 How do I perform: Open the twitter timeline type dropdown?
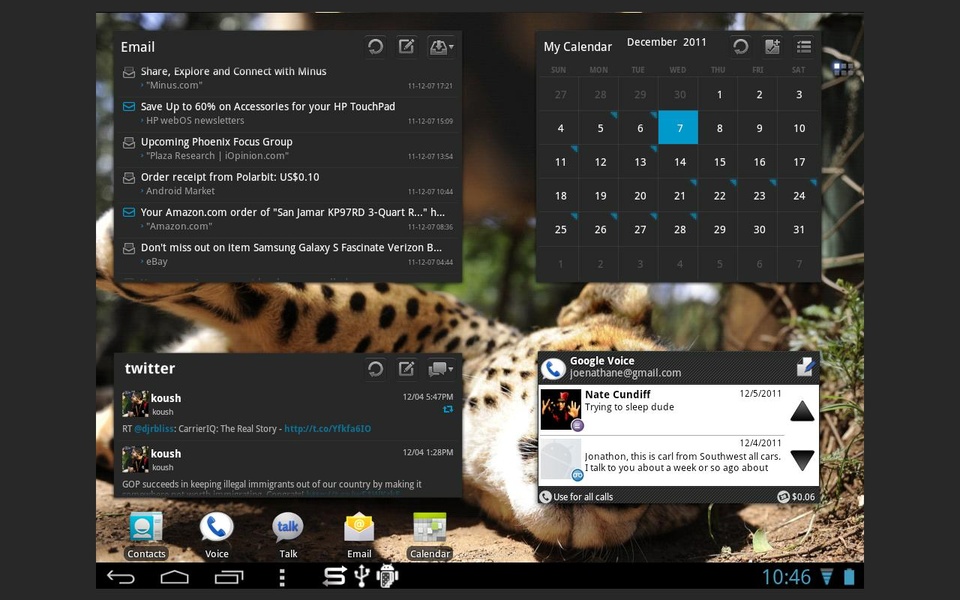tap(441, 369)
